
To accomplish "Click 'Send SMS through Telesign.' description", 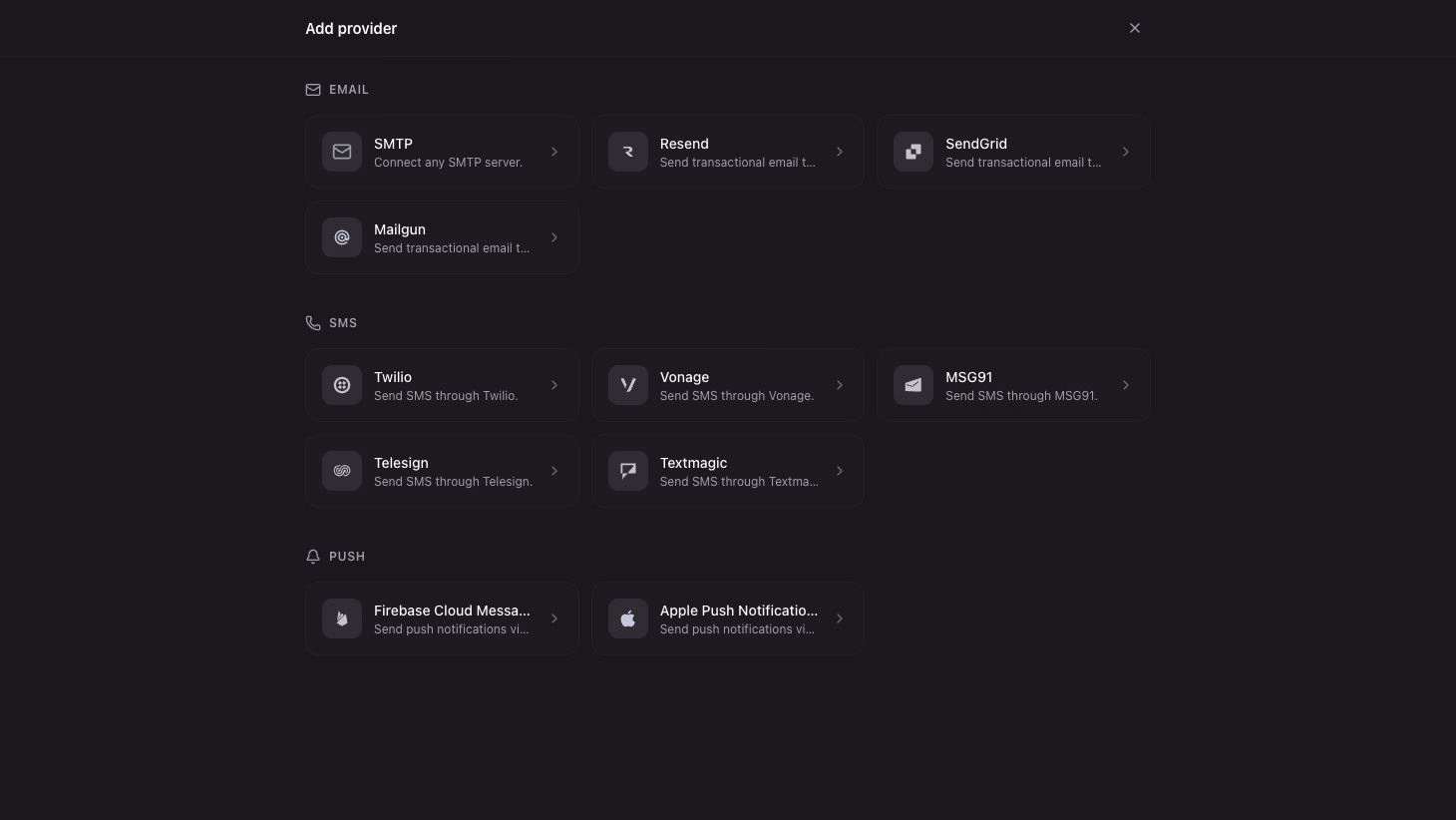I will point(453,482).
